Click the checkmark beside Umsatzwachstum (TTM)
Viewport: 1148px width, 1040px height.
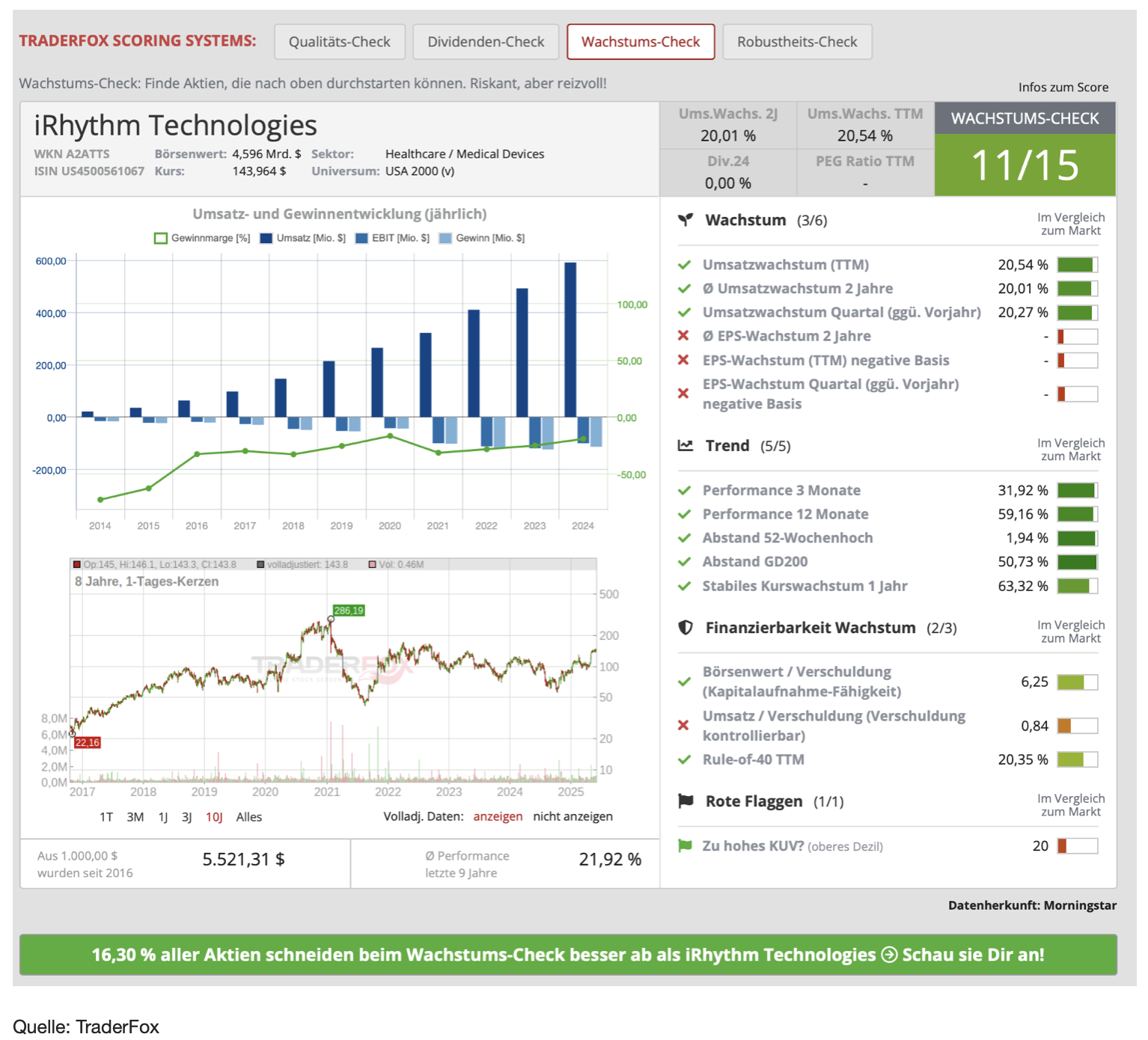pyautogui.click(x=684, y=265)
